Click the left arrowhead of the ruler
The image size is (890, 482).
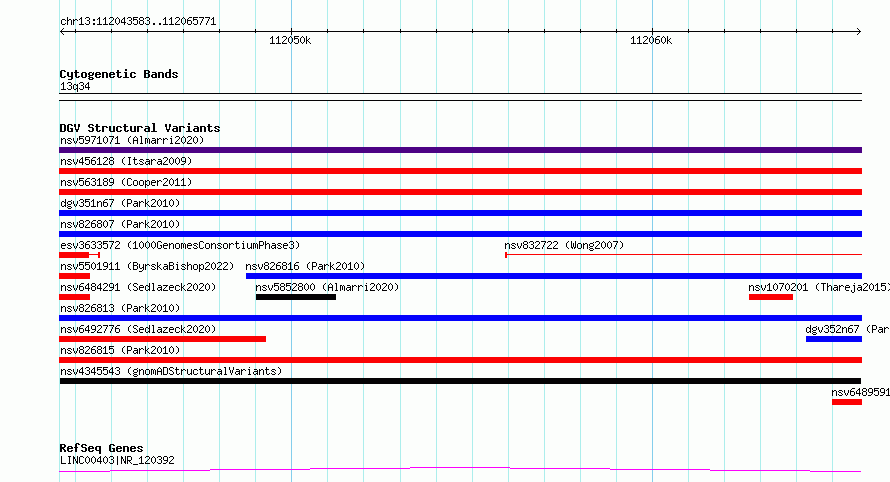[x=62, y=32]
